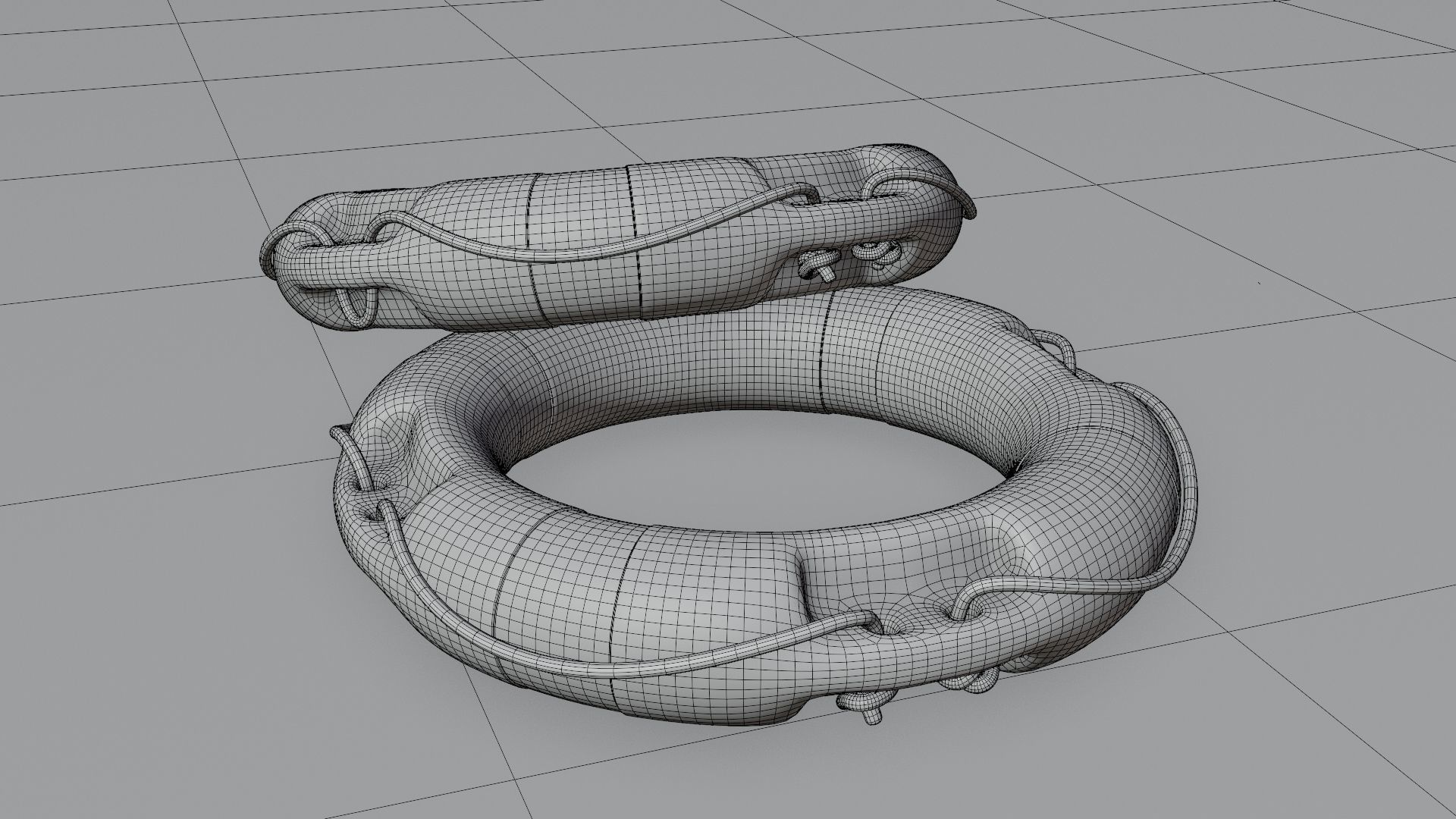Image resolution: width=1456 pixels, height=819 pixels.
Task: Pick the rope knot beneath the lower lifebuoy
Action: 866,705
